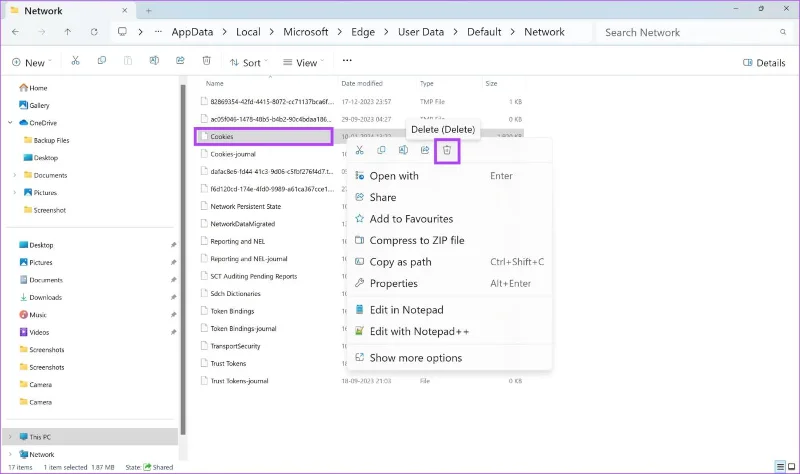This screenshot has height=474, width=800.
Task: Open Gallery in the sidebar
Action: [34, 105]
